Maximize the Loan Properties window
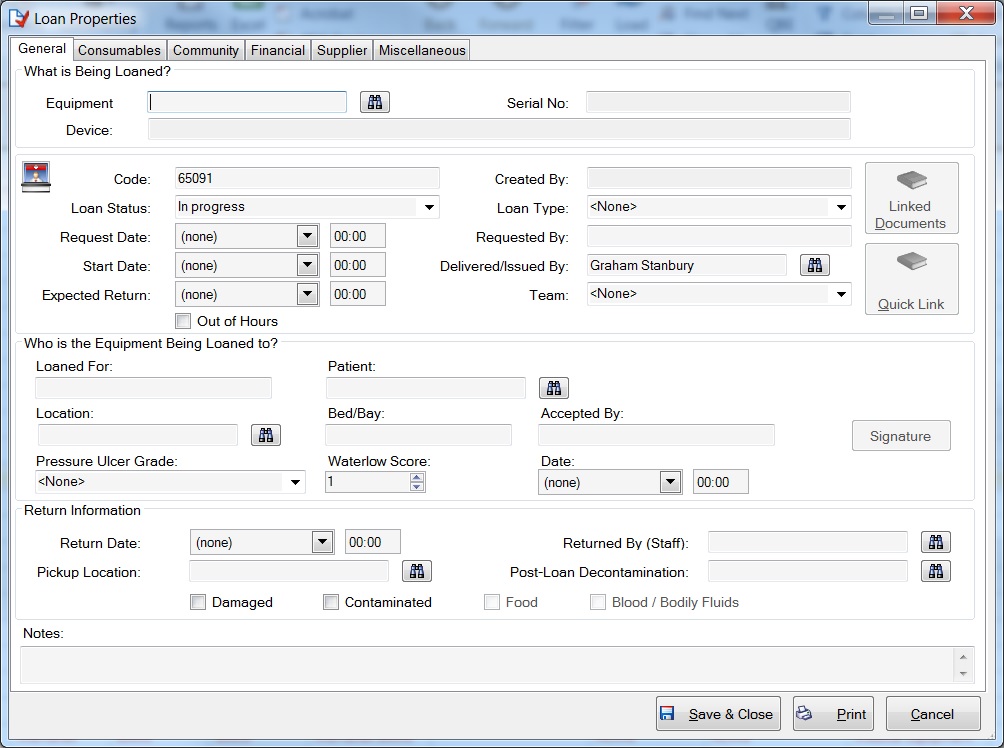 click(919, 13)
